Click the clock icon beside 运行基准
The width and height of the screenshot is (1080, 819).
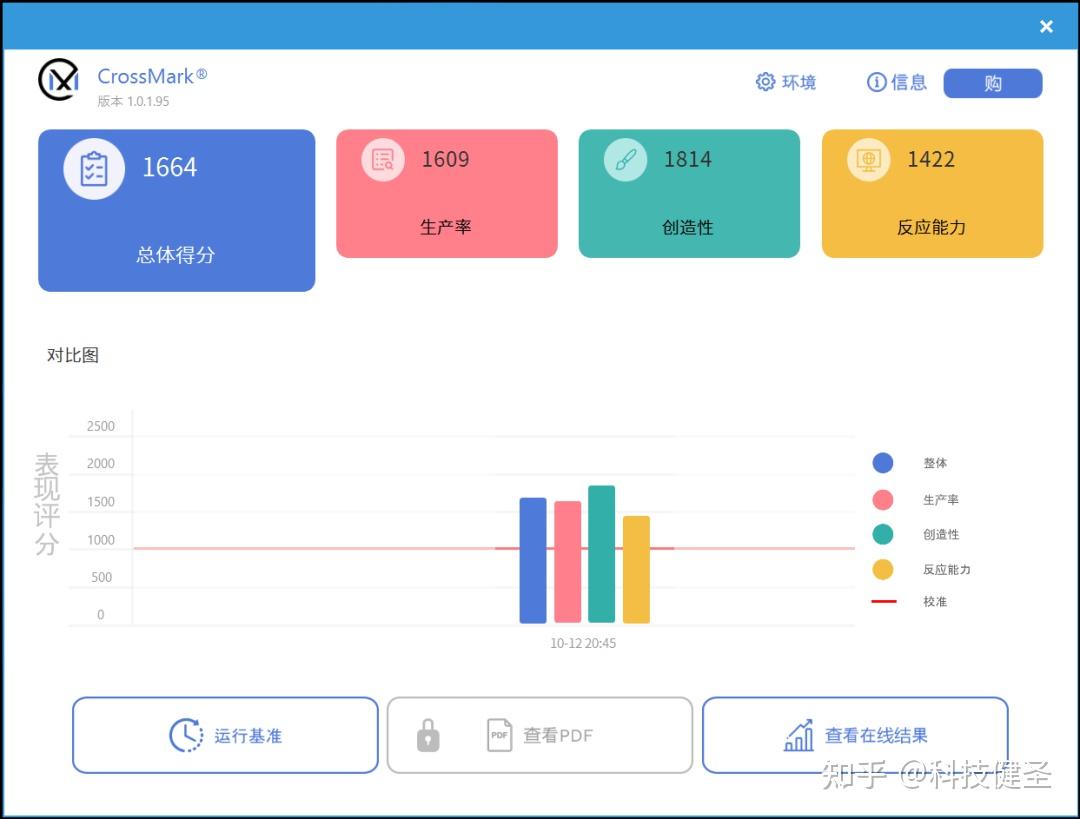184,735
